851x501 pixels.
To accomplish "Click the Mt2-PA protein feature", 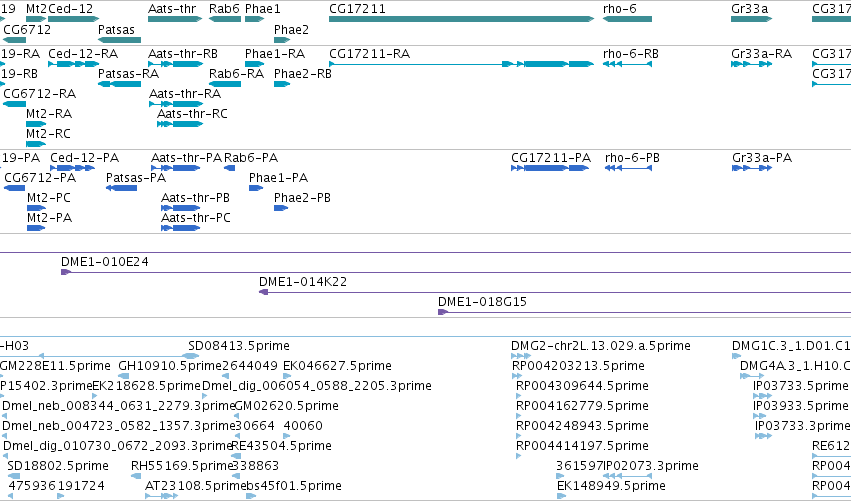I will [x=36, y=228].
